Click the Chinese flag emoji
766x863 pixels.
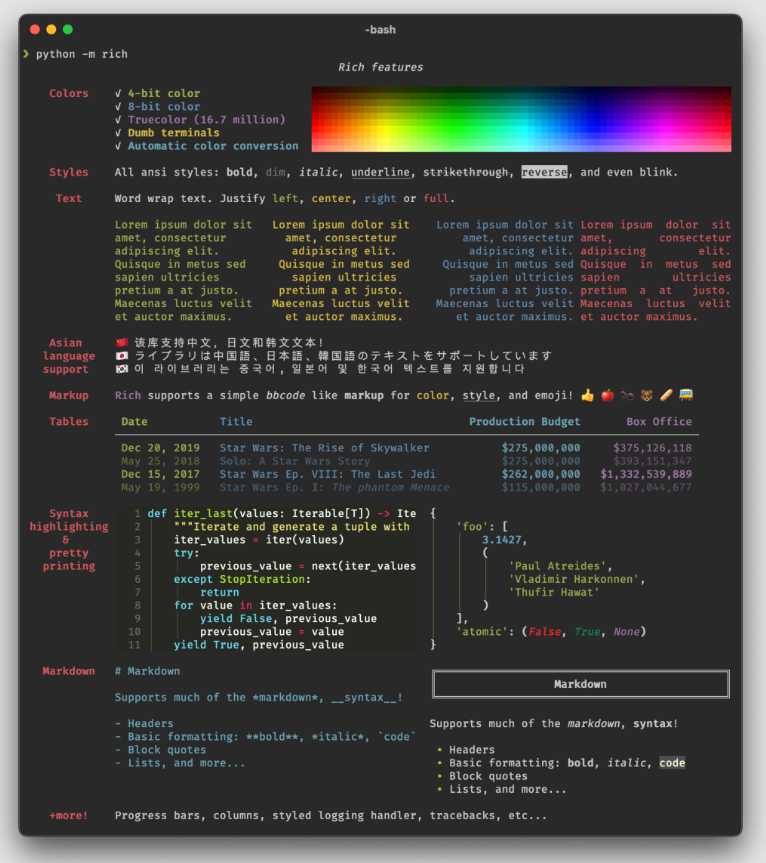(122, 343)
